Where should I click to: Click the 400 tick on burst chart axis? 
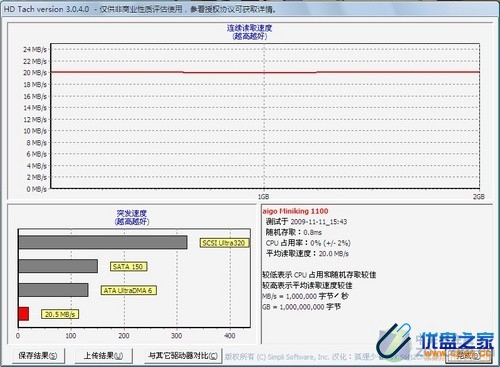[230, 336]
